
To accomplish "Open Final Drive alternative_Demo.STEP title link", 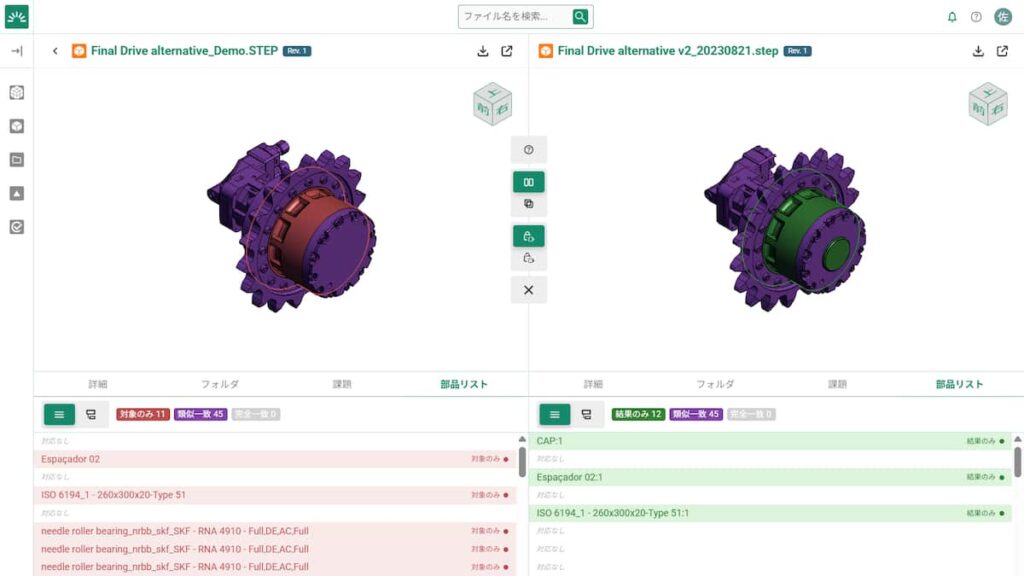I will tap(184, 51).
